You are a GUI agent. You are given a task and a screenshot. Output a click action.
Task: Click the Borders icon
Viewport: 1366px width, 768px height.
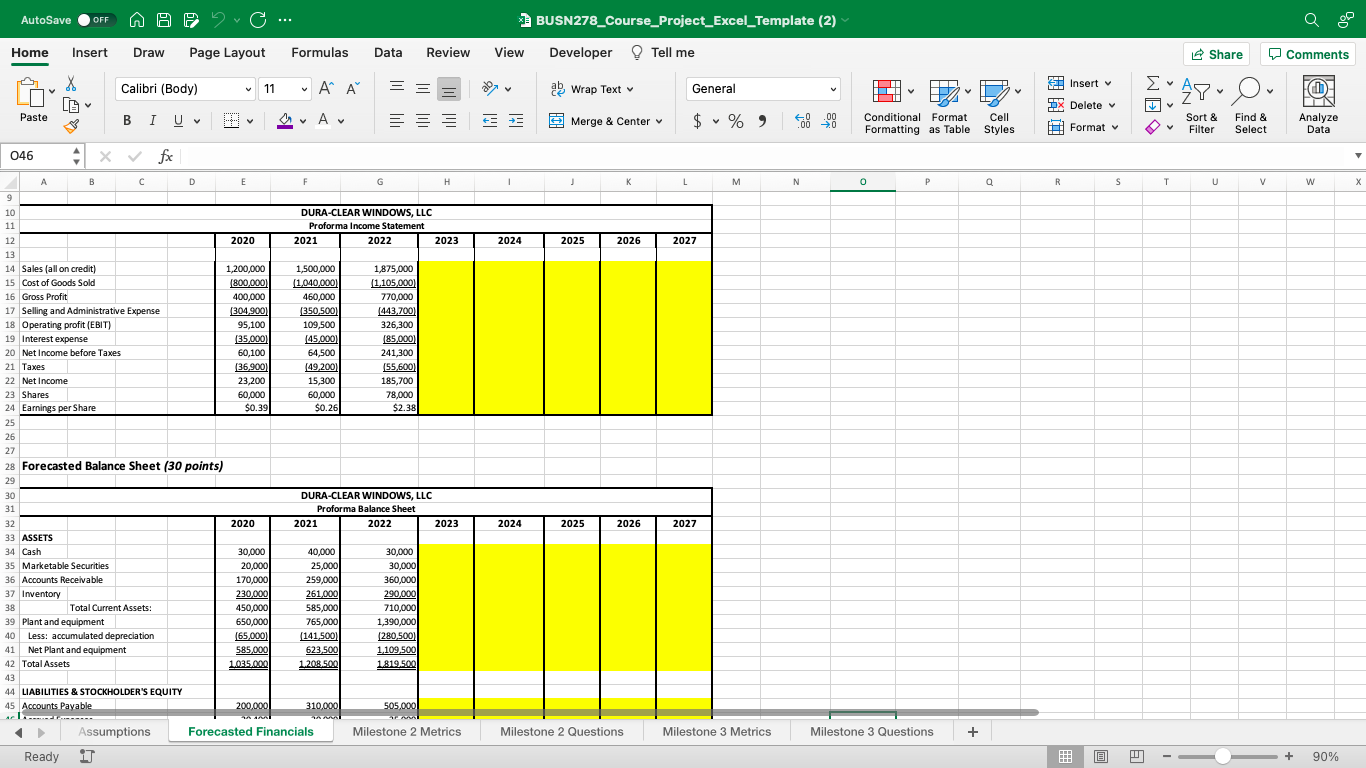(x=231, y=121)
